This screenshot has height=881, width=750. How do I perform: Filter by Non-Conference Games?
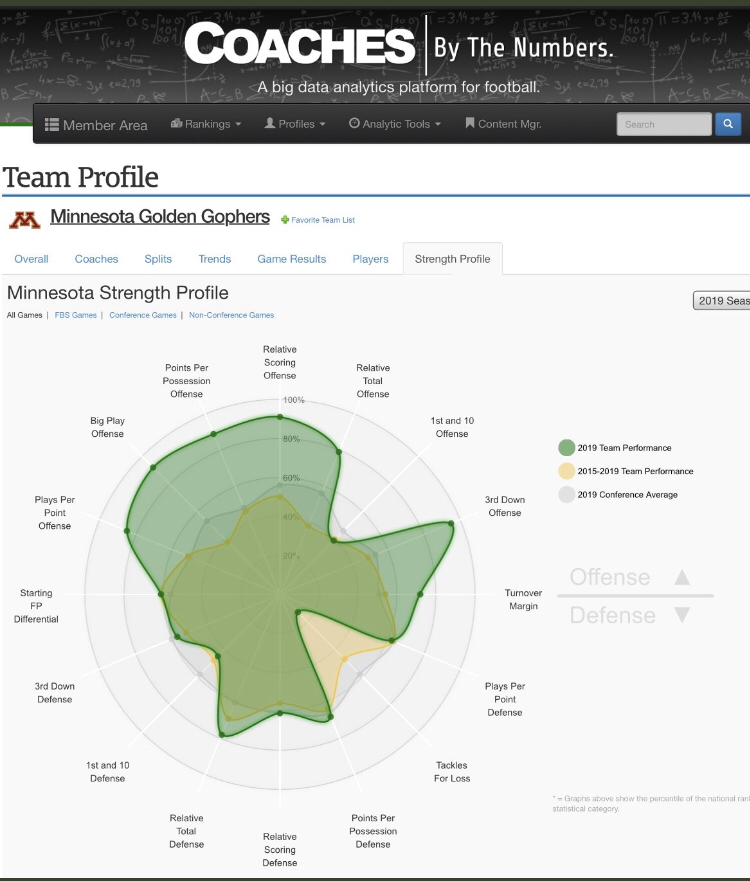231,315
